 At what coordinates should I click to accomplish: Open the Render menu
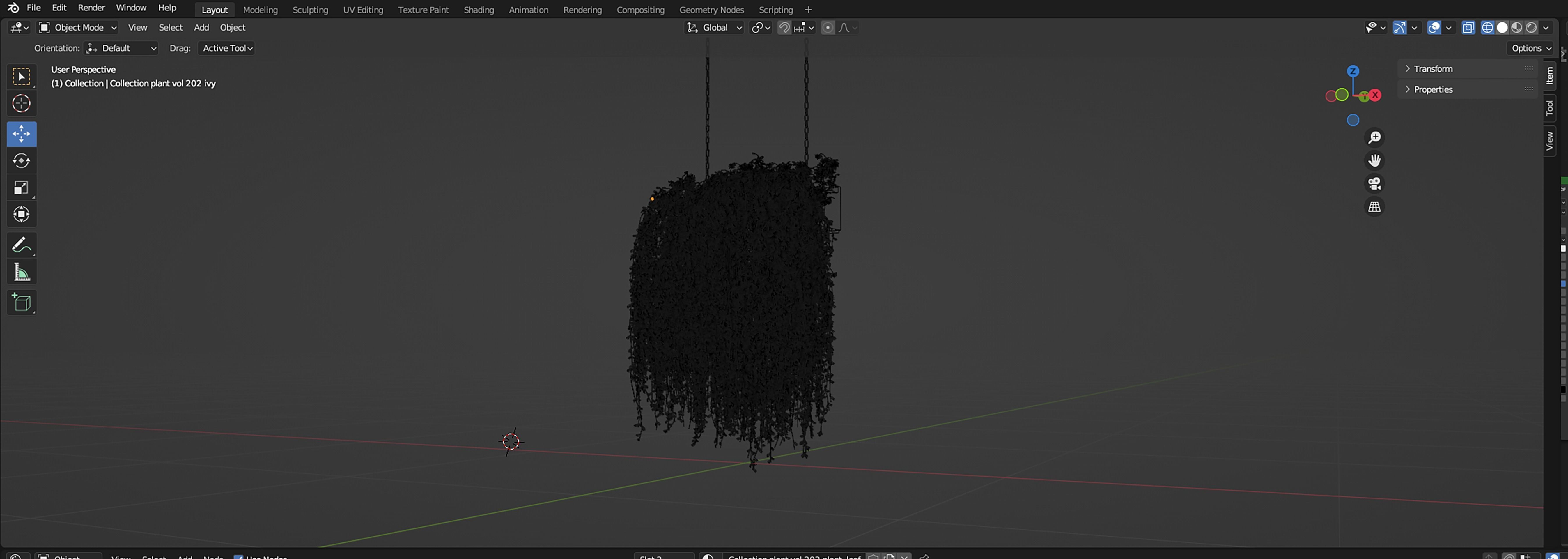coord(91,8)
